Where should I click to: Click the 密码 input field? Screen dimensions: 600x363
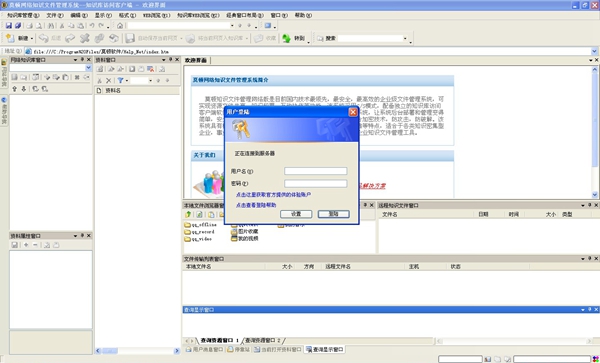[316, 183]
